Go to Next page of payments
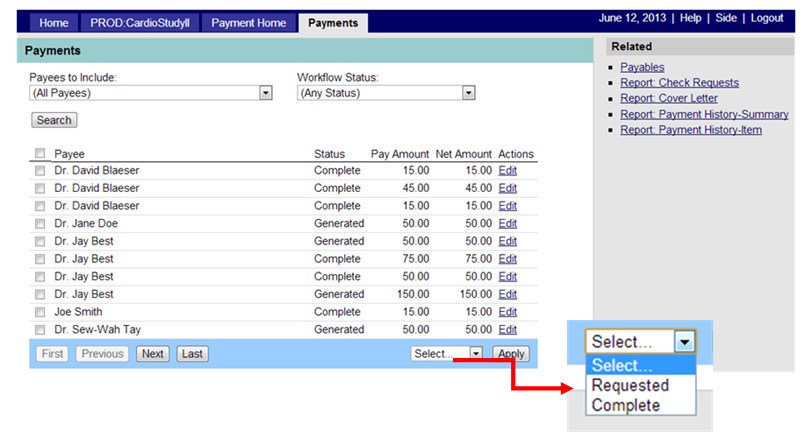Viewport: 803px width, 435px height. coord(153,354)
